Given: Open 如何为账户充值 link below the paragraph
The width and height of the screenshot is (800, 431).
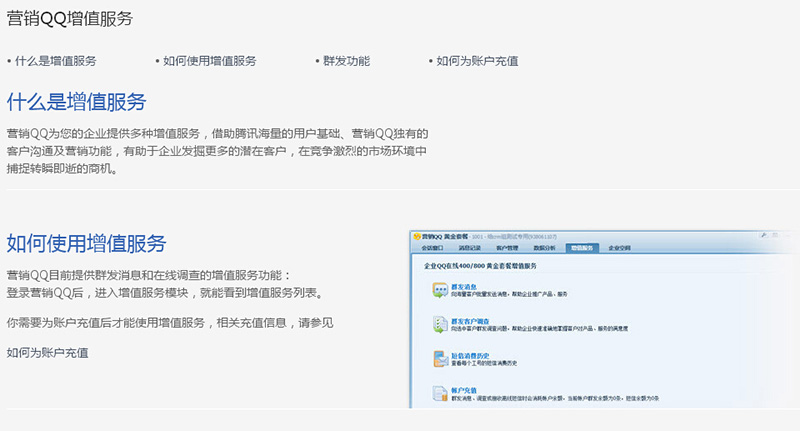Looking at the screenshot, I should tap(47, 353).
